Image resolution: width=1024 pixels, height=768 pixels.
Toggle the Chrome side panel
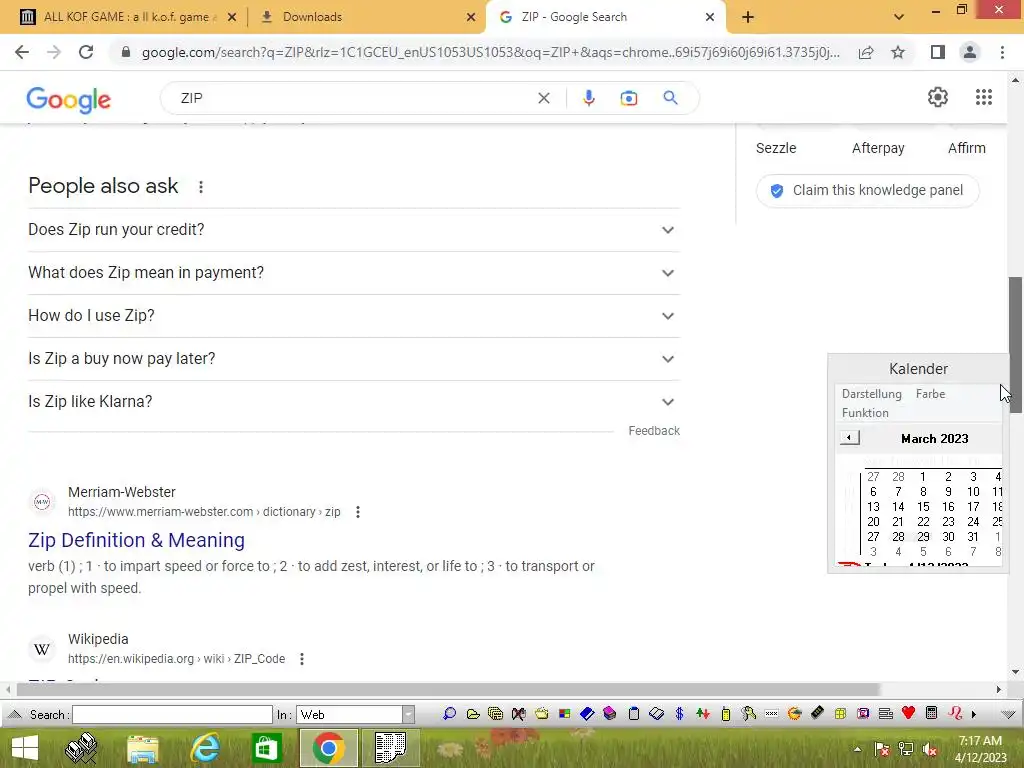[938, 52]
